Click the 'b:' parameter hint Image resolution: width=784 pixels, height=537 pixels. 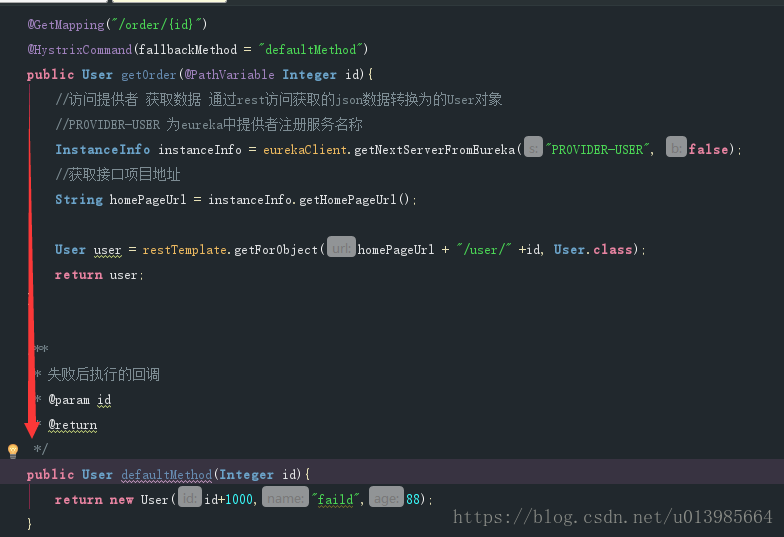(676, 148)
